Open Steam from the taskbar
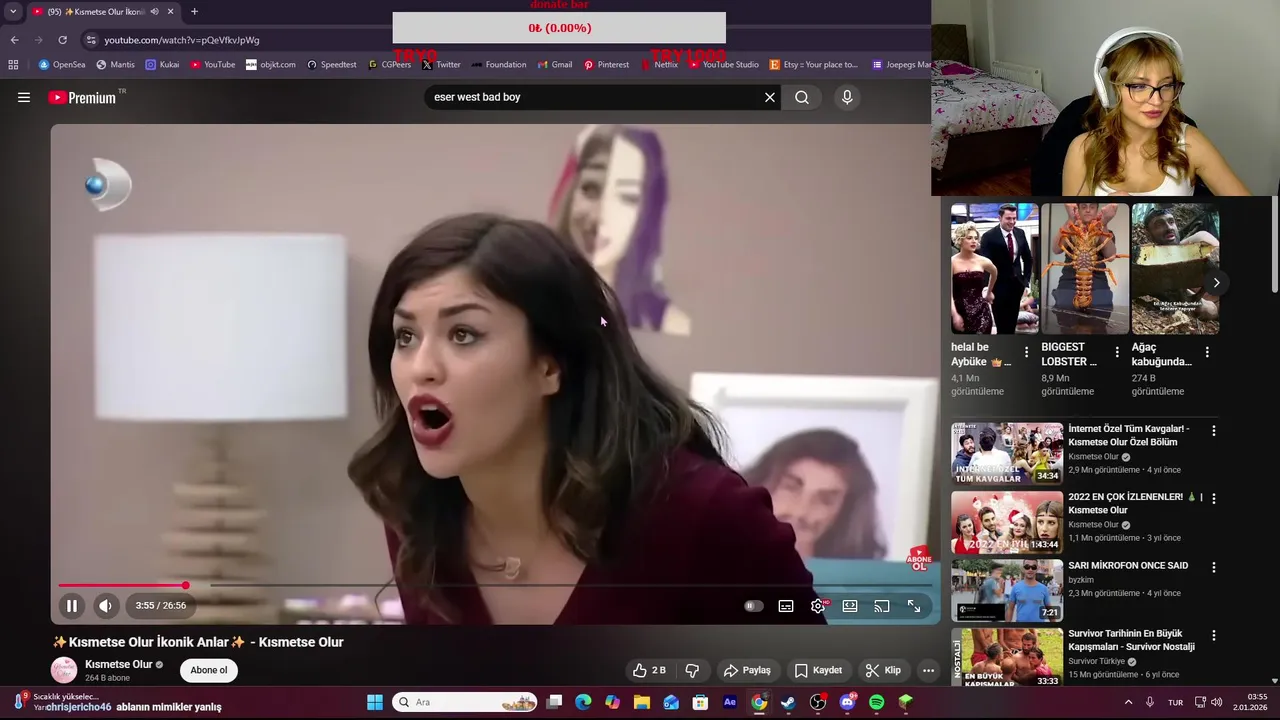 click(788, 702)
